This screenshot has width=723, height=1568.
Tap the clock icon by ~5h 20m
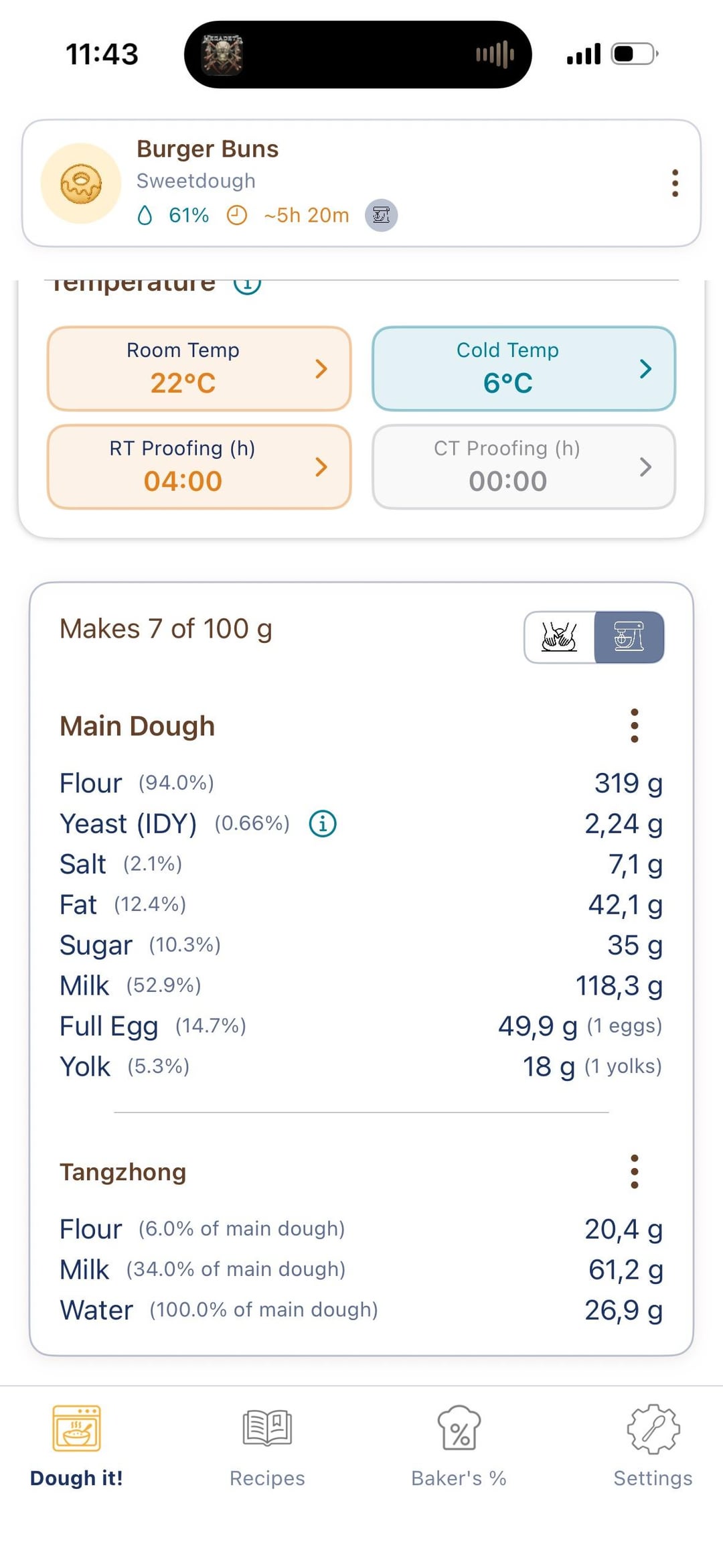coord(237,215)
